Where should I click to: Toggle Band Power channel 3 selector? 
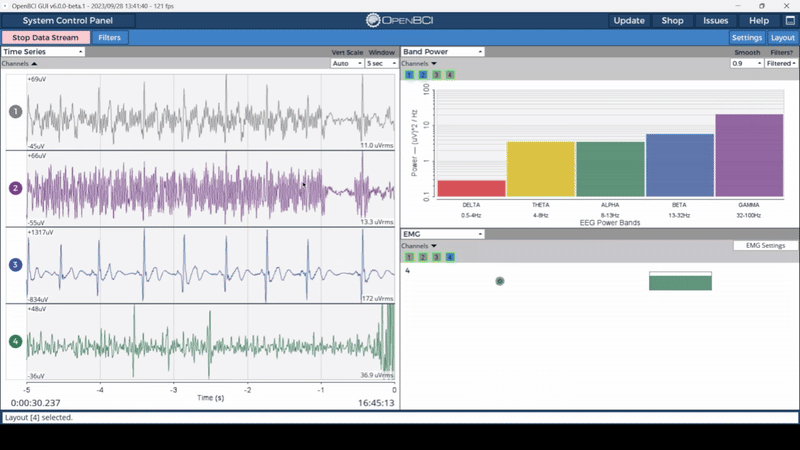436,74
